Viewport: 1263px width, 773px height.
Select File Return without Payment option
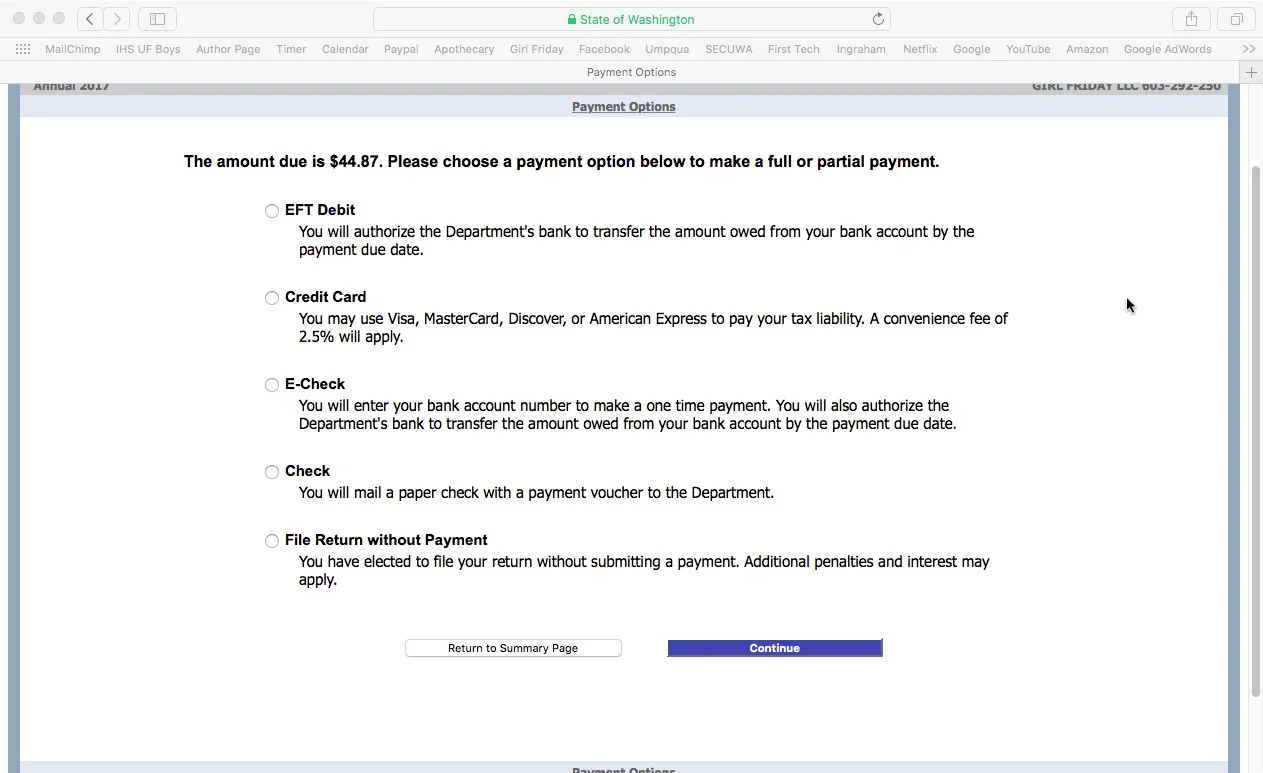[272, 541]
